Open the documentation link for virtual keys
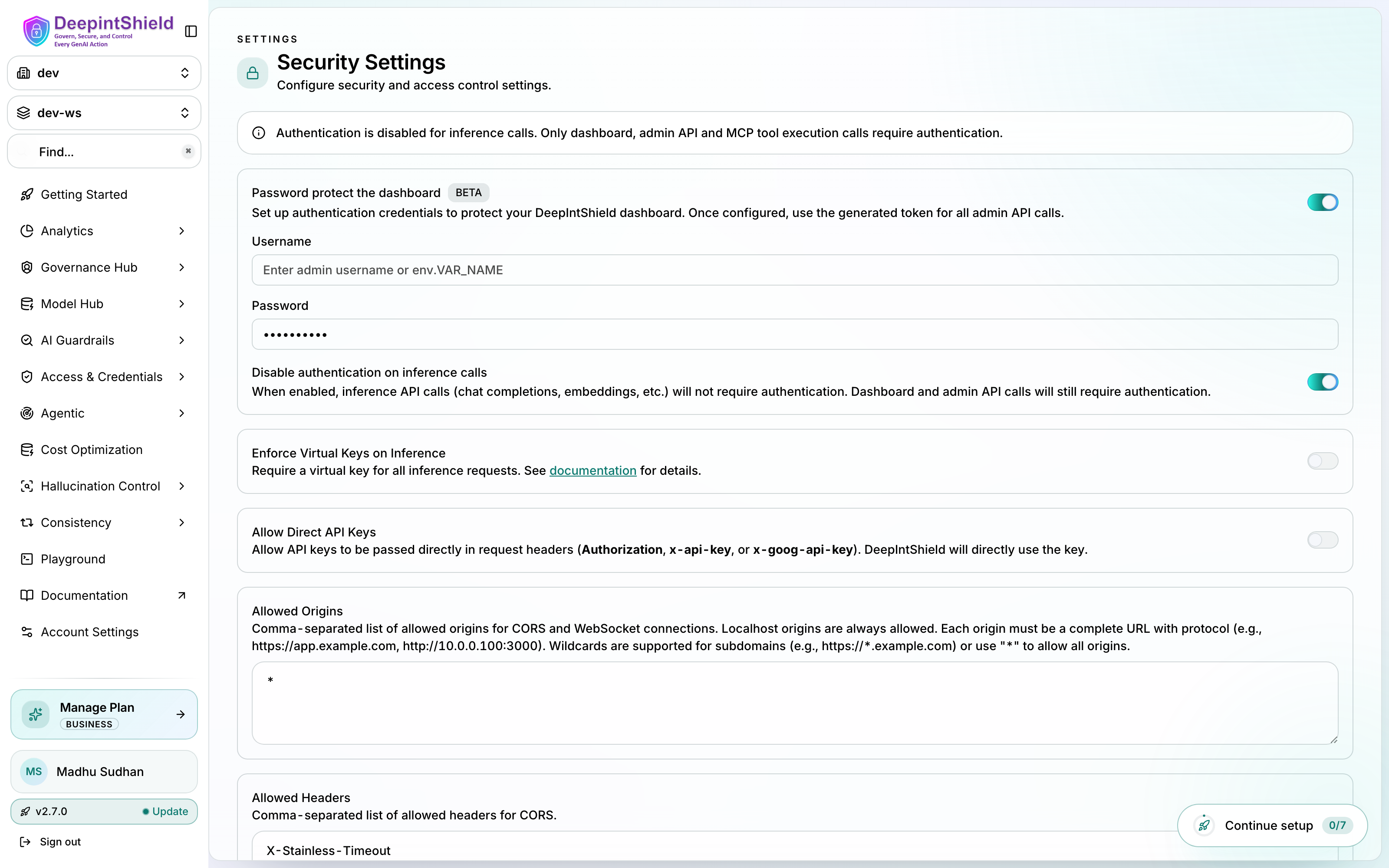This screenshot has width=1389, height=868. tap(593, 471)
